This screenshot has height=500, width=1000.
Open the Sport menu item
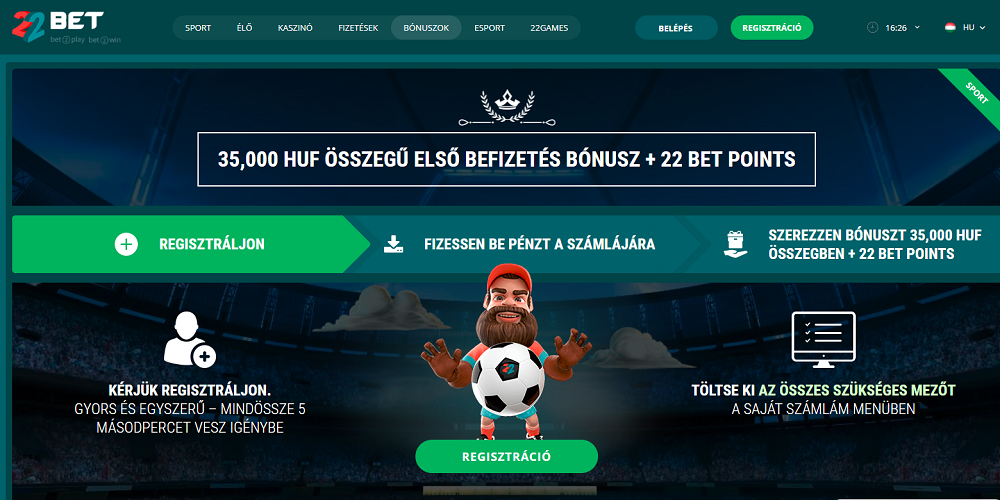(x=198, y=28)
